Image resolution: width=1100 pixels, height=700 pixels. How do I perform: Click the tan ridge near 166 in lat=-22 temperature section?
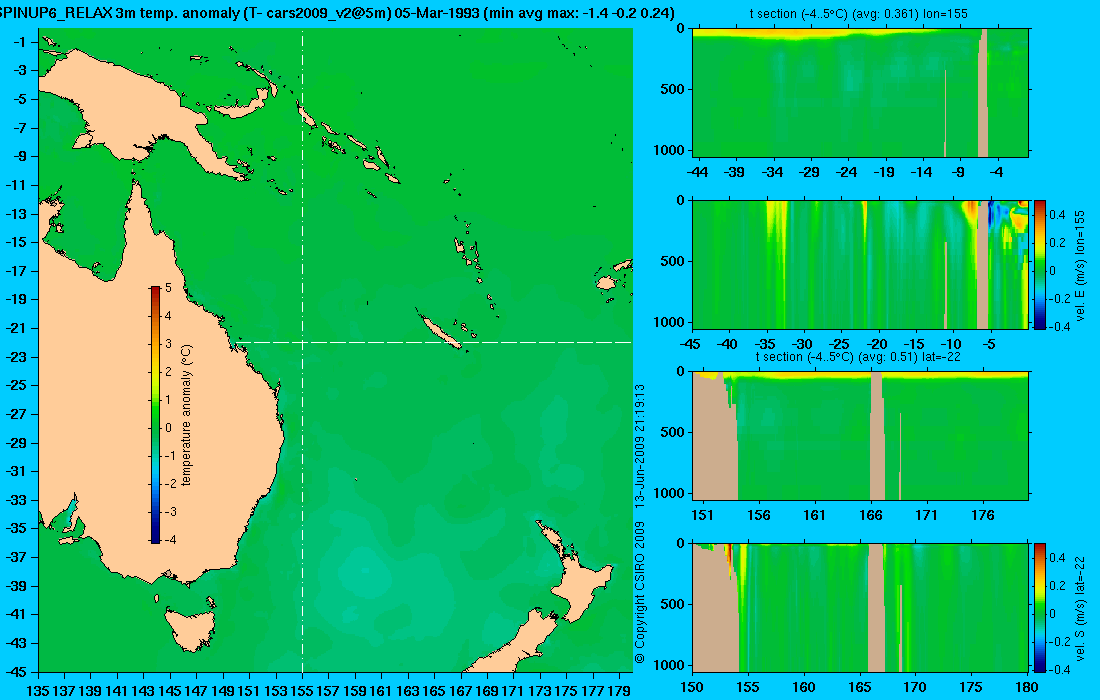click(x=877, y=436)
